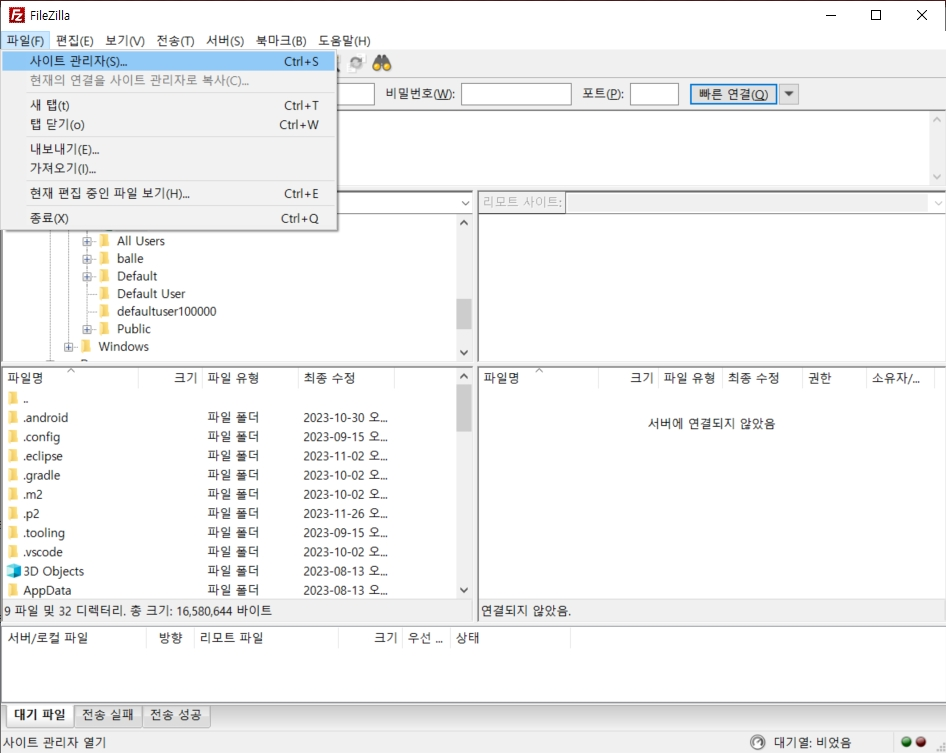Open the local site path dropdown
This screenshot has width=946, height=753.
pos(465,203)
